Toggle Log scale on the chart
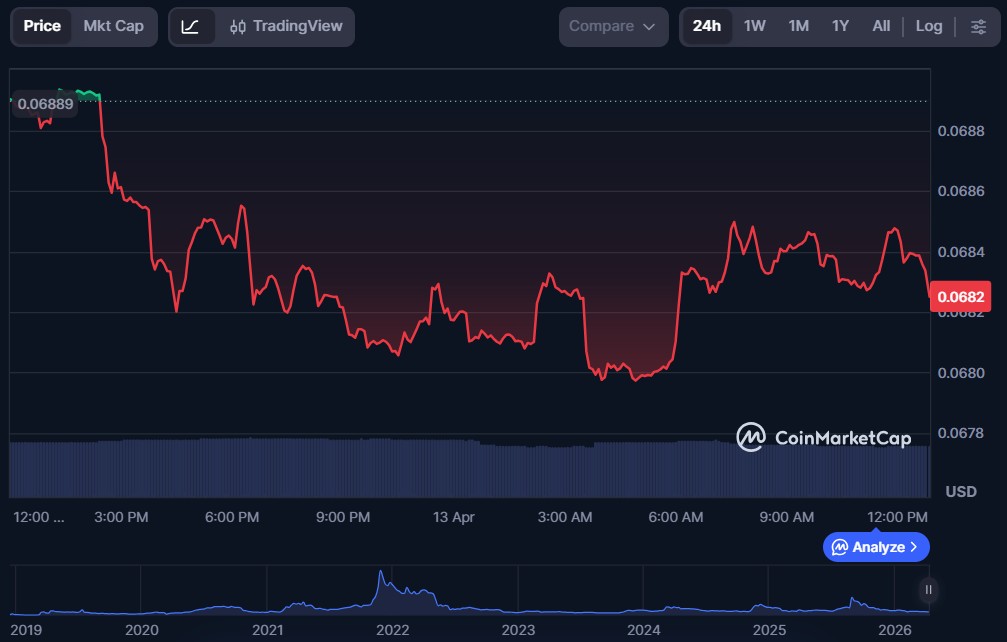 coord(928,26)
